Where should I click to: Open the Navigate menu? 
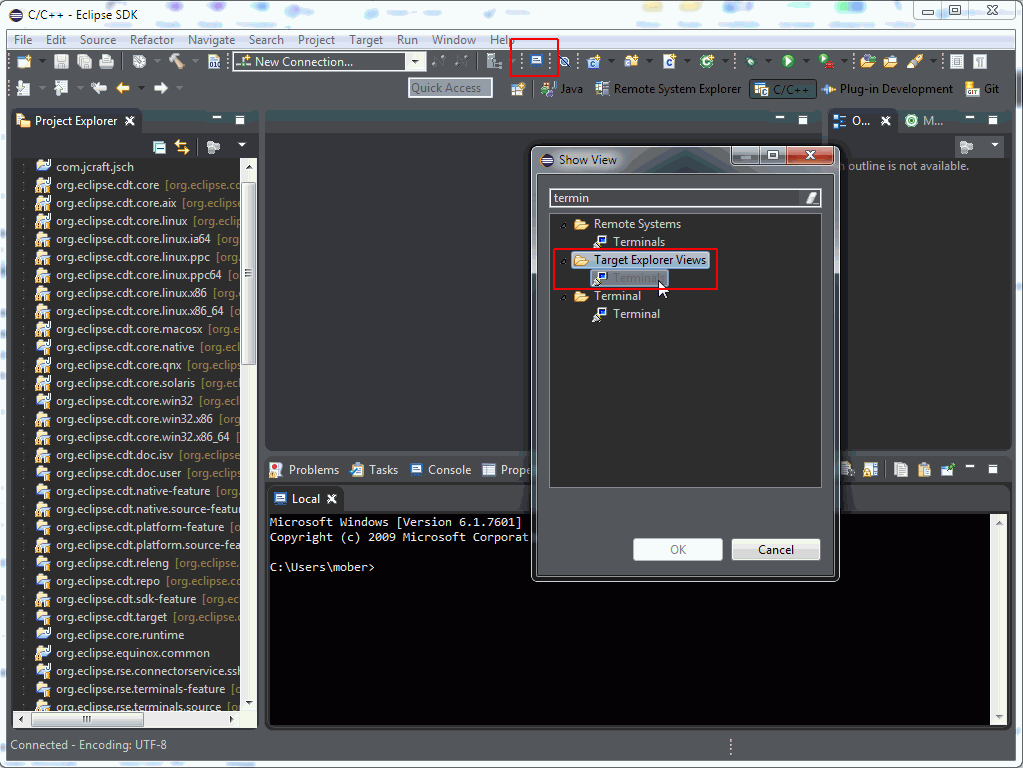click(x=211, y=40)
